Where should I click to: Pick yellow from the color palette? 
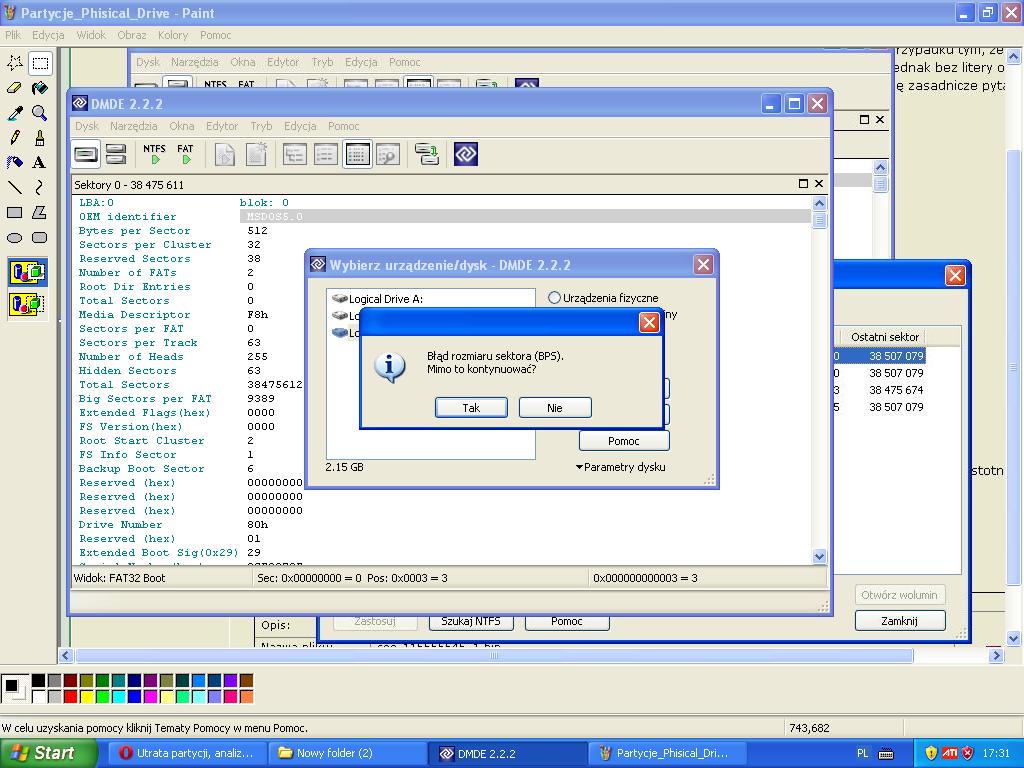tap(86, 697)
